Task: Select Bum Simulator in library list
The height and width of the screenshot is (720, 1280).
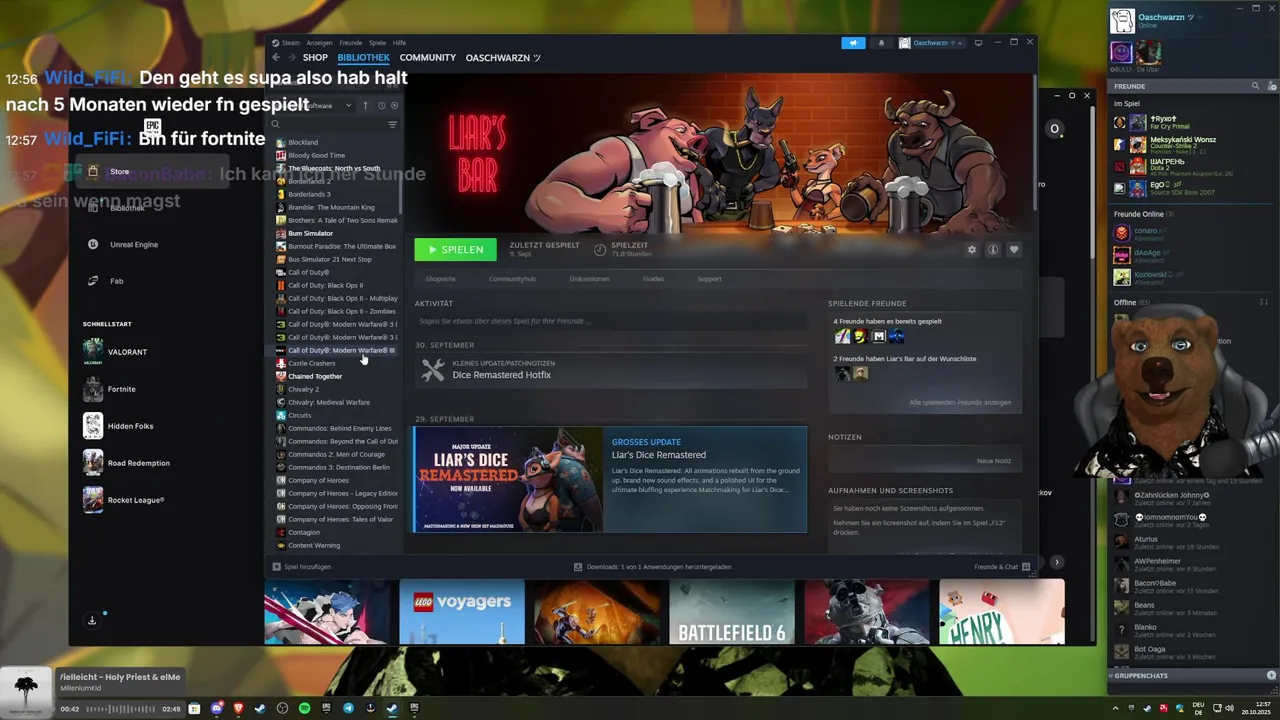Action: pyautogui.click(x=310, y=233)
